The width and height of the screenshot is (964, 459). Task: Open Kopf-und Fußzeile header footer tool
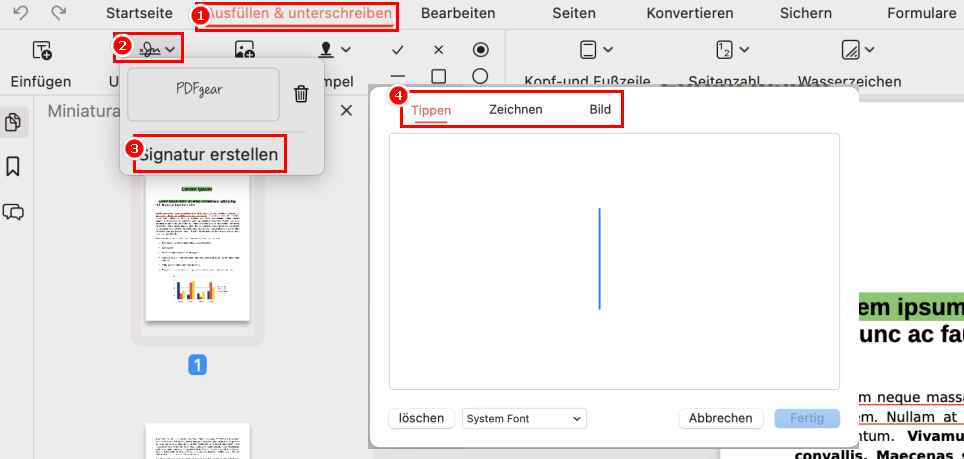pos(588,50)
